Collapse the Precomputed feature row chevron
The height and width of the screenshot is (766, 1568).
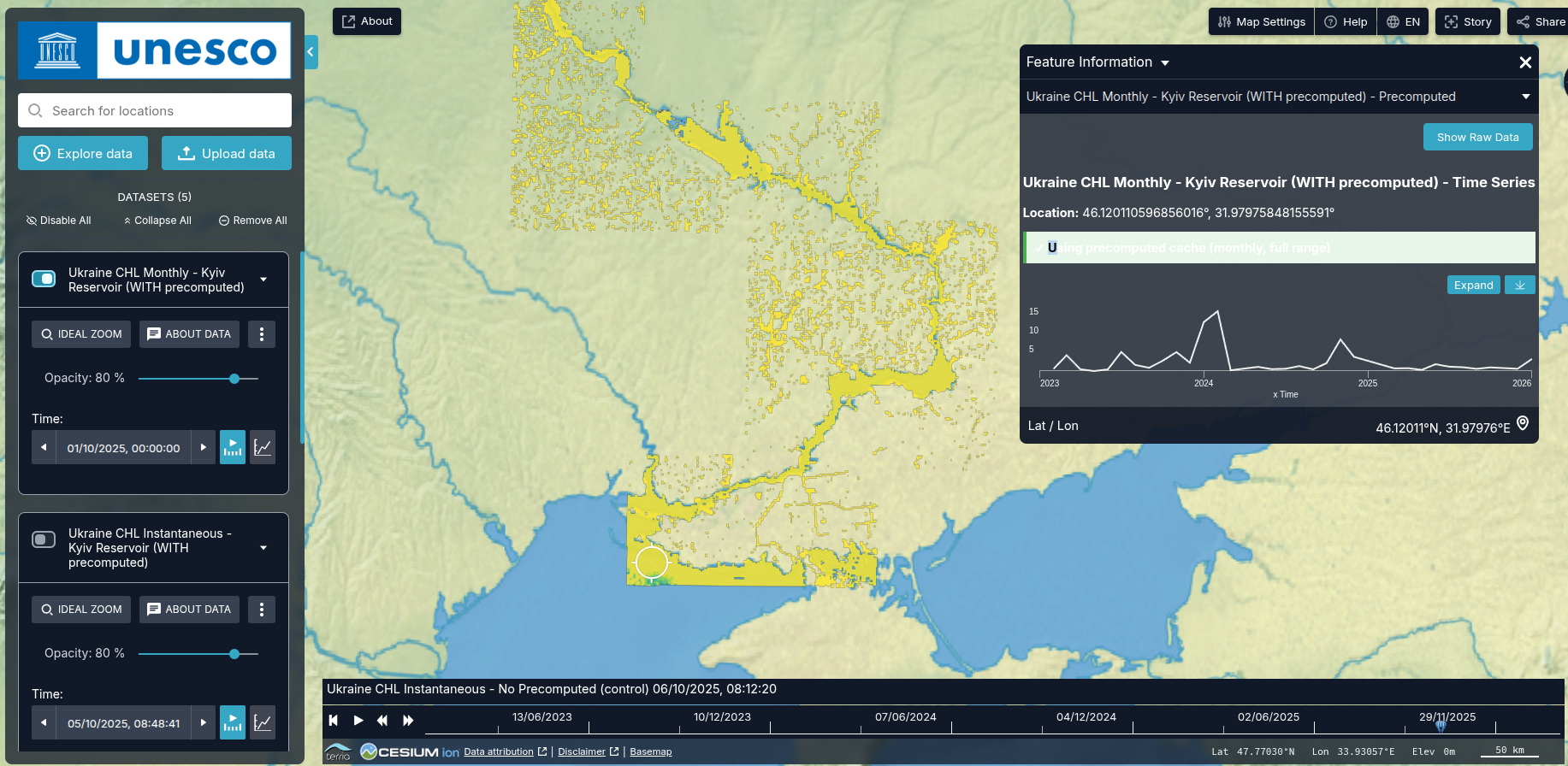(x=1525, y=97)
